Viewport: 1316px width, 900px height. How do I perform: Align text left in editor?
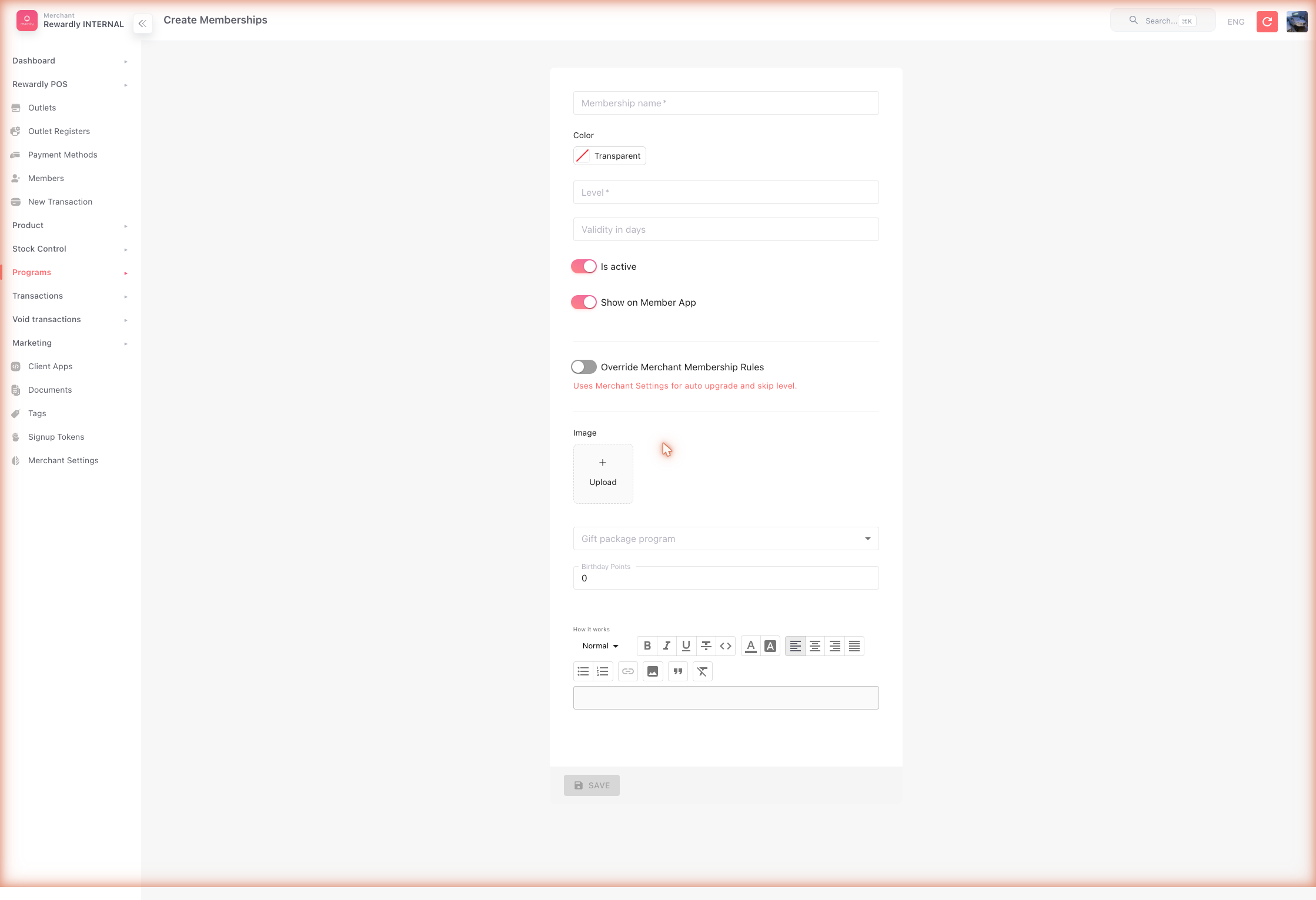[795, 646]
